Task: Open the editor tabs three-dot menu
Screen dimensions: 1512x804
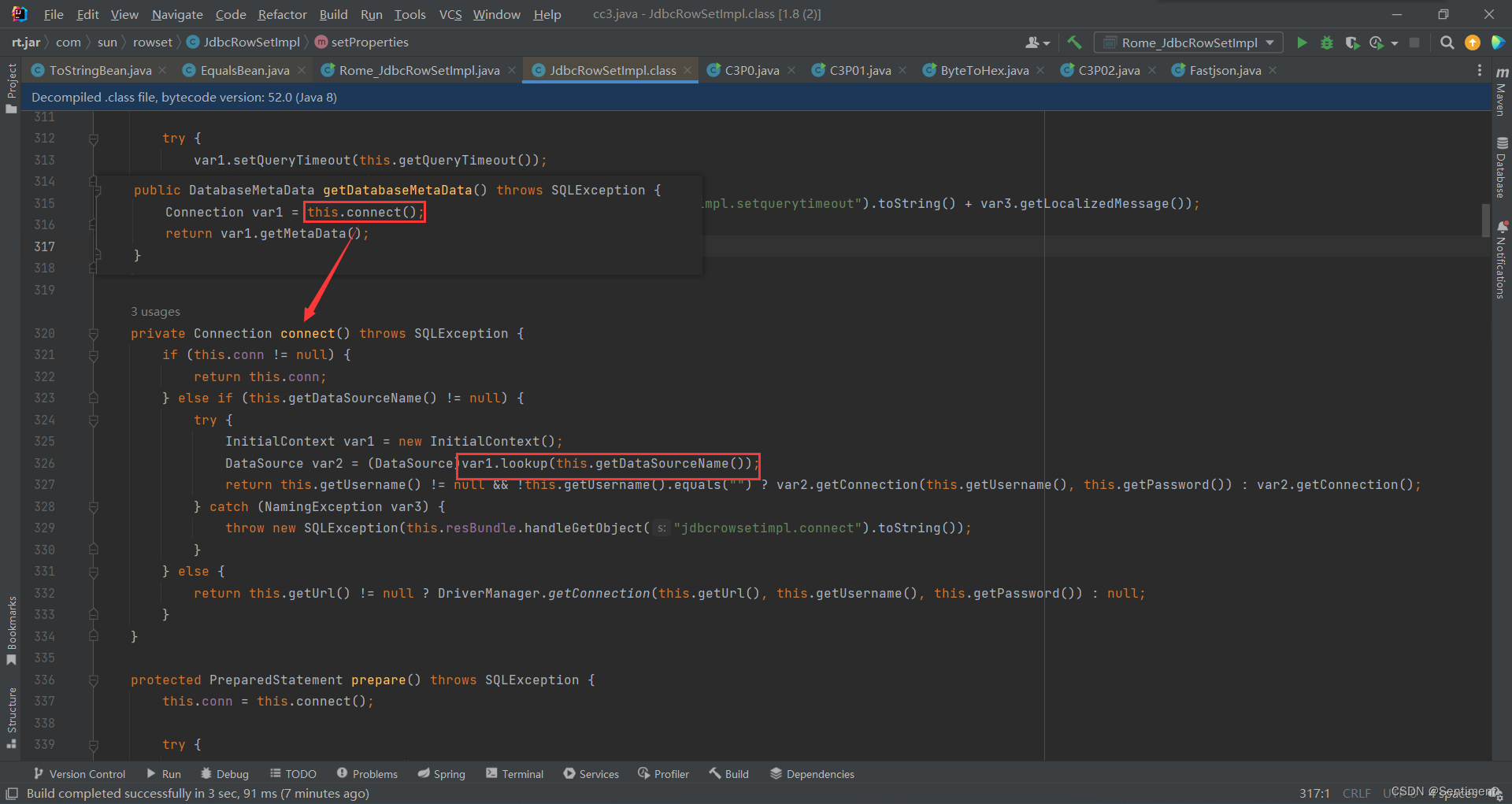Action: (1480, 70)
